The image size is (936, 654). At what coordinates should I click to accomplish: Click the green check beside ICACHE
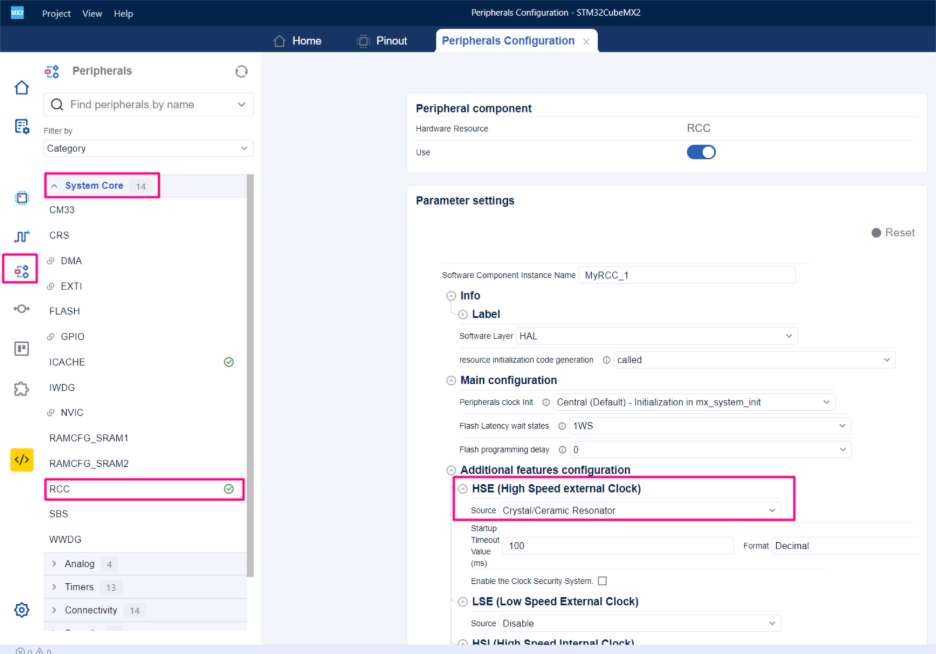pyautogui.click(x=229, y=362)
